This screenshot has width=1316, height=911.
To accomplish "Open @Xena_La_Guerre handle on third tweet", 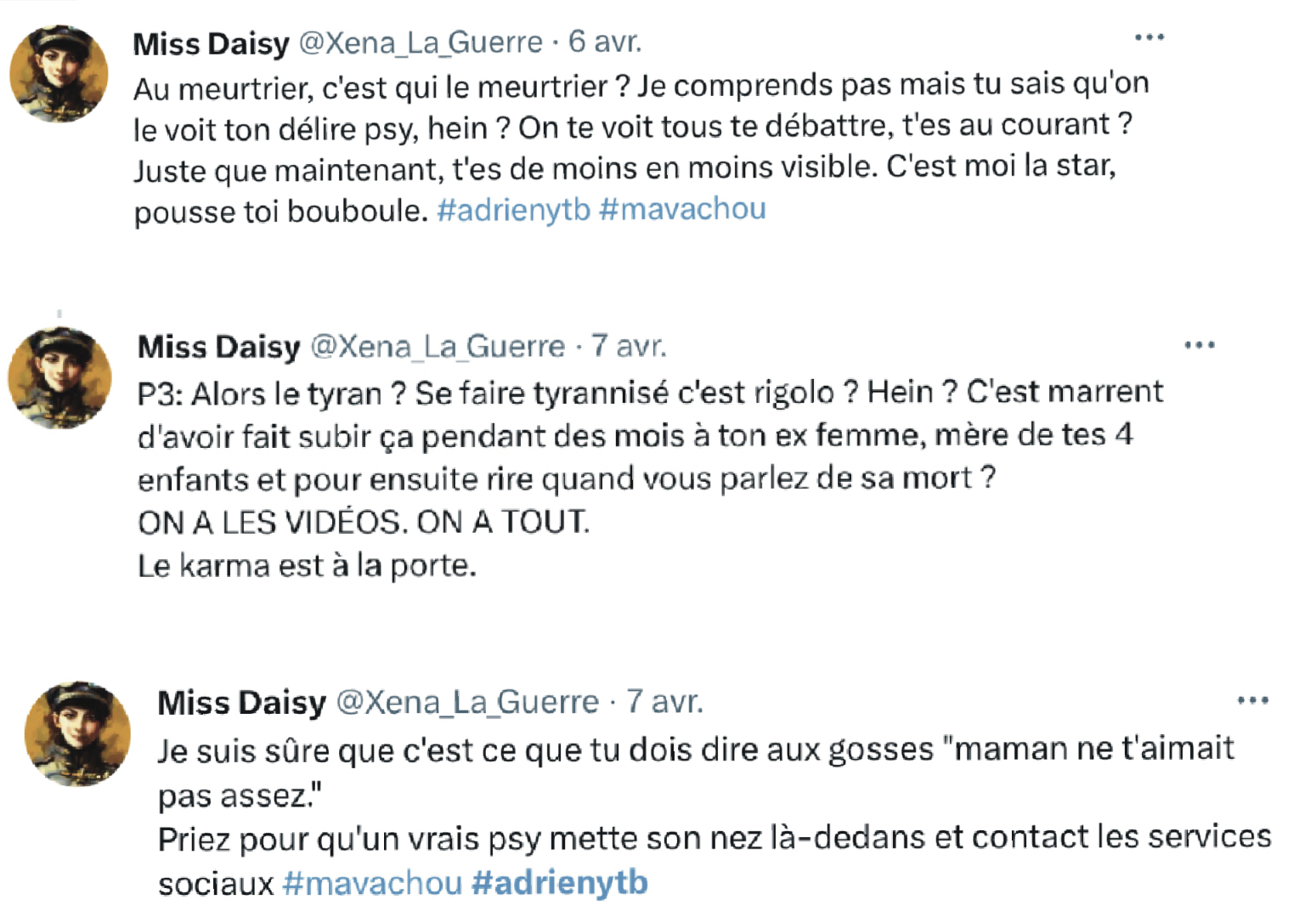I will pos(467,702).
